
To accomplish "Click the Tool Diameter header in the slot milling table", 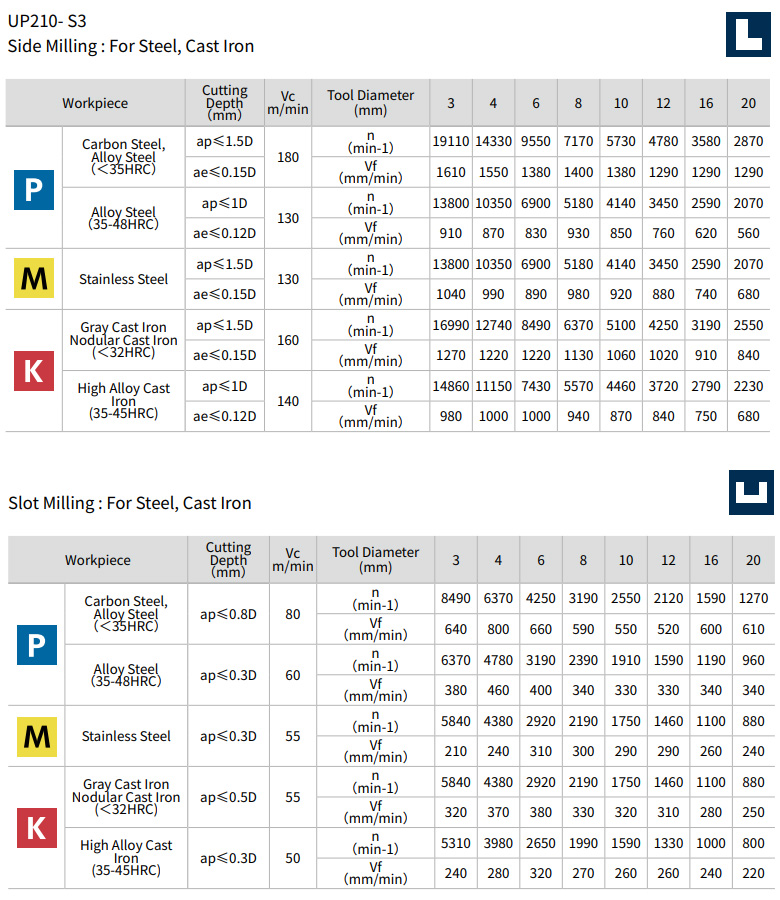I will click(376, 560).
